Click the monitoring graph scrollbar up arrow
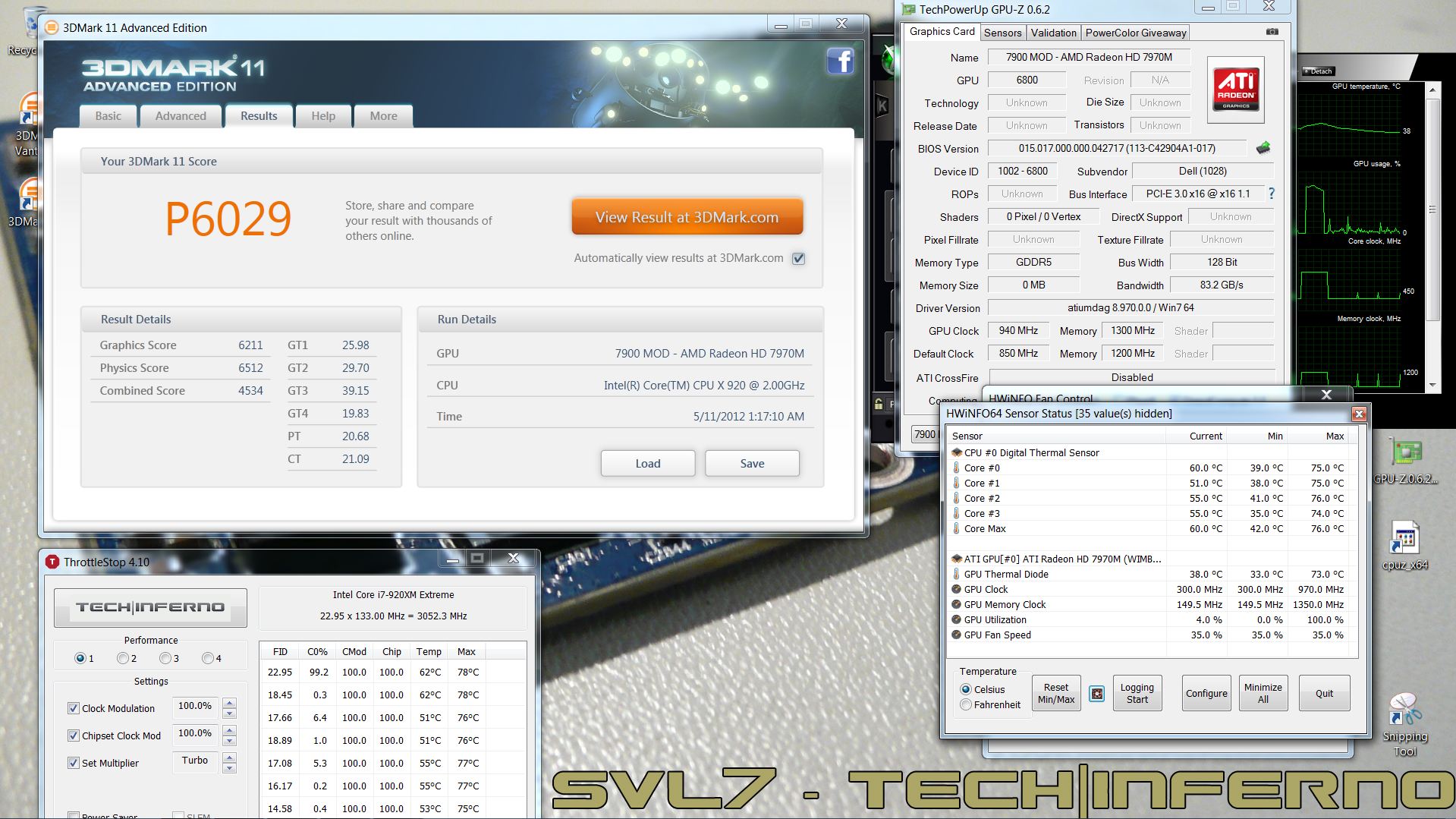 [x=1432, y=90]
